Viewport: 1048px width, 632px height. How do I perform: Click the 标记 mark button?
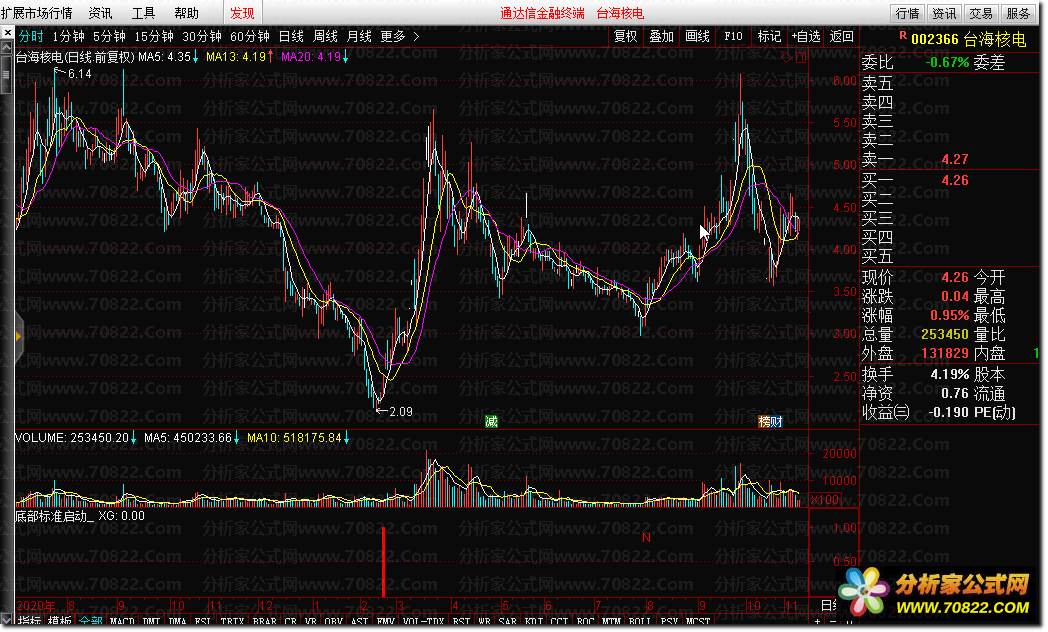coord(769,36)
